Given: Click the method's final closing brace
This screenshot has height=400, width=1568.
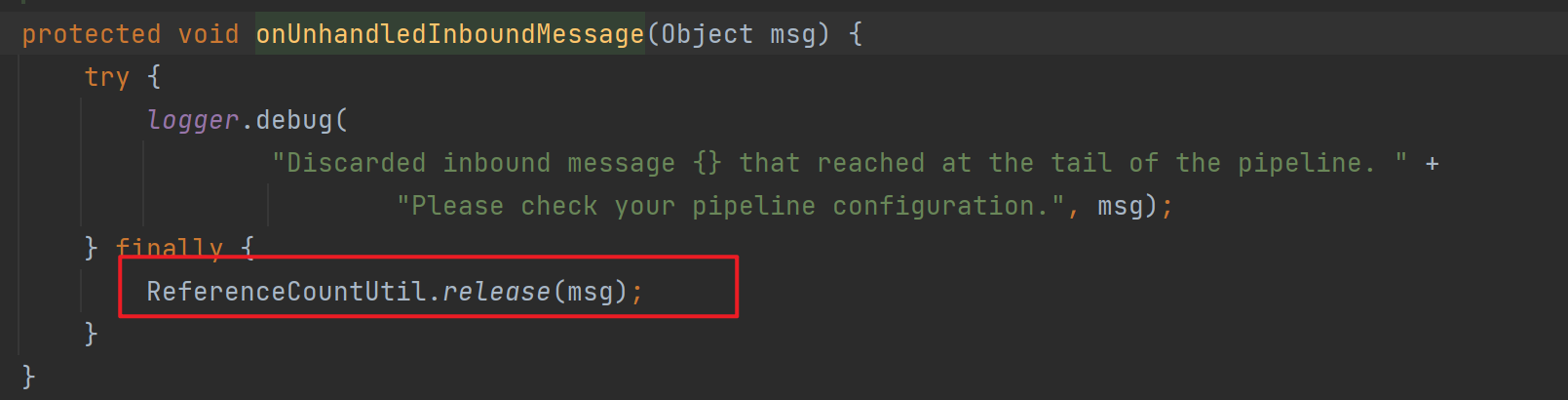Looking at the screenshot, I should pos(28,377).
